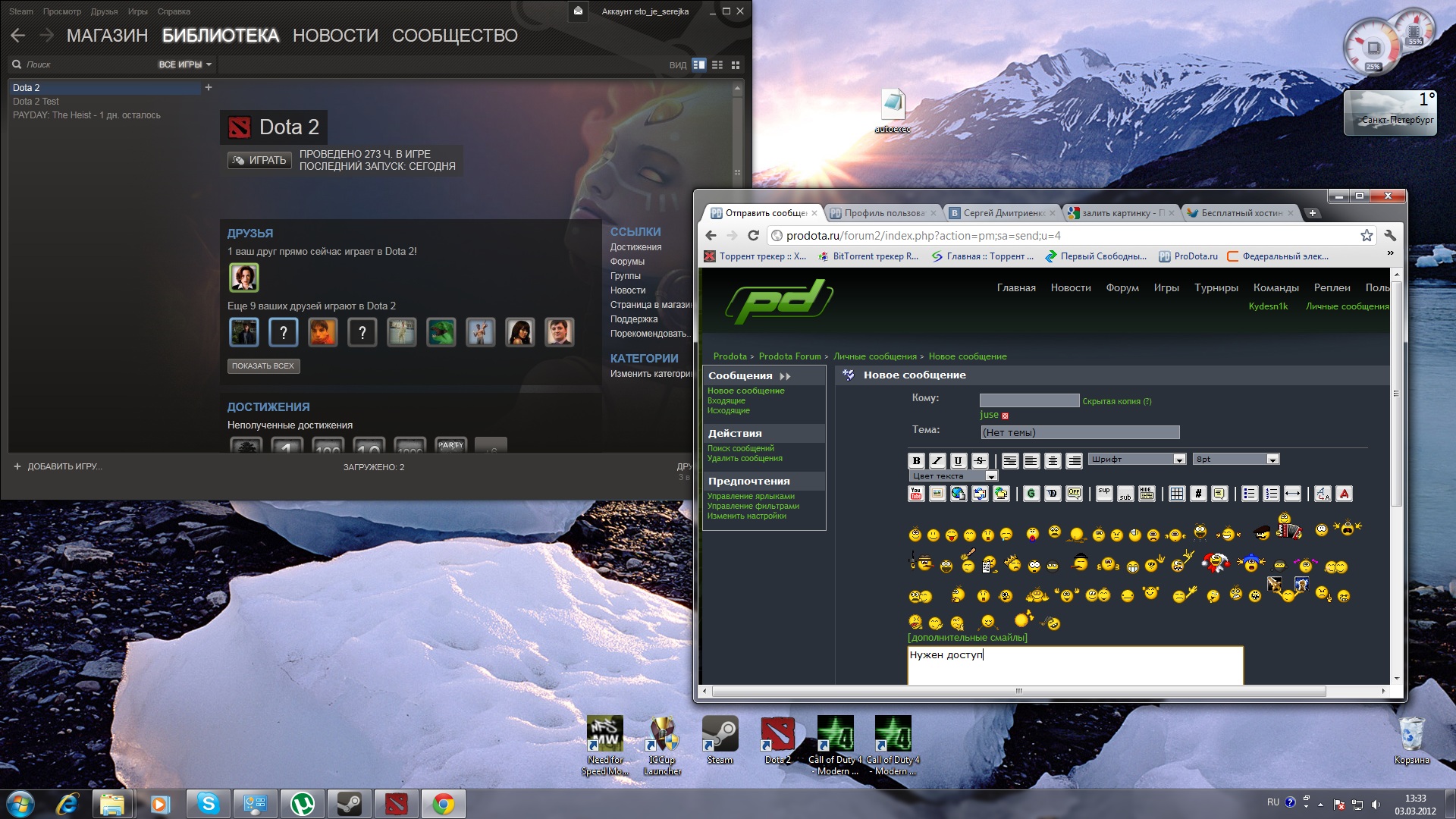Select Dota 2 Test in Steam library list
This screenshot has width=1456, height=819.
(x=36, y=102)
